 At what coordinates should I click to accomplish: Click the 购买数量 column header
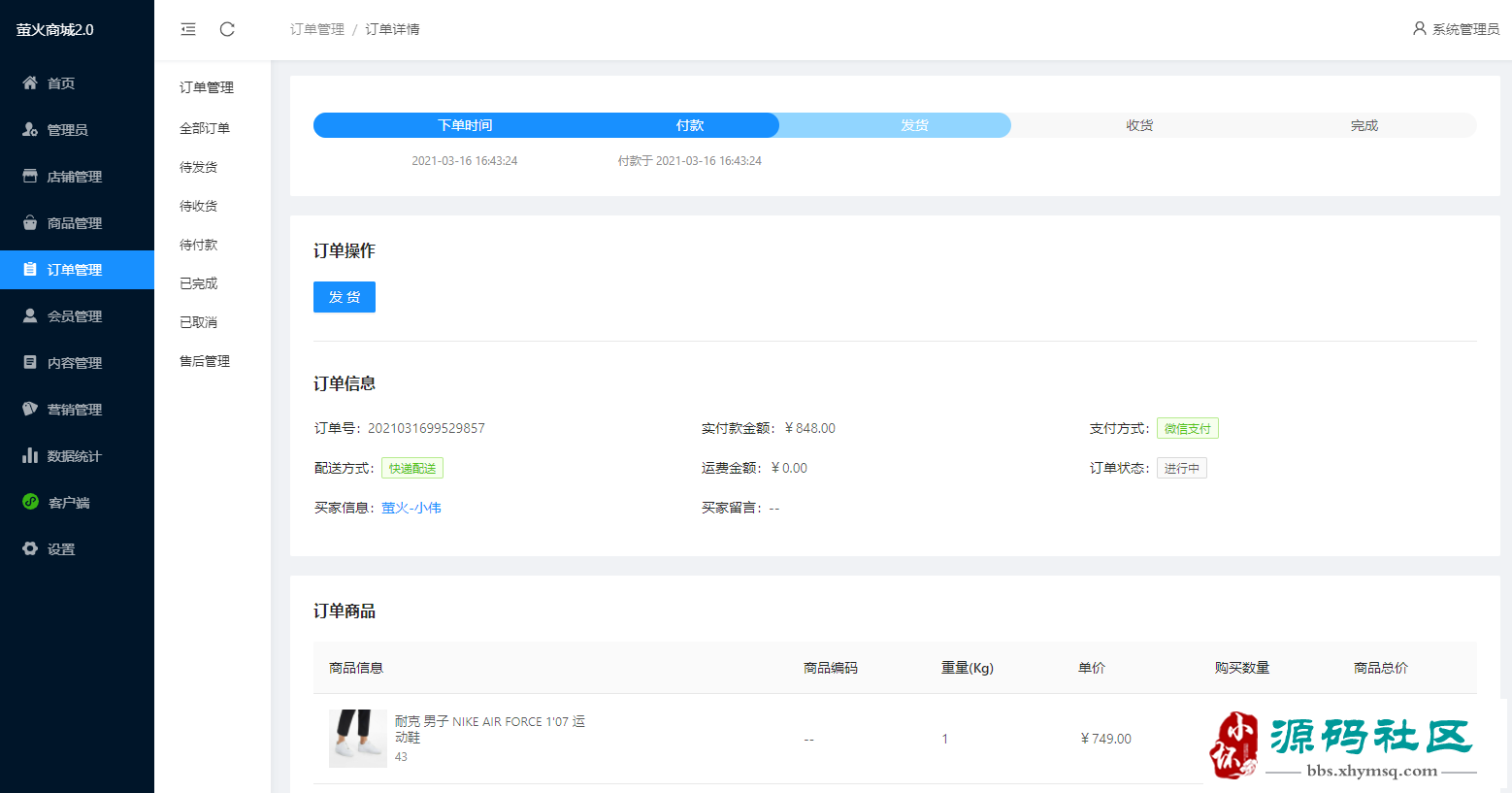[x=1242, y=668]
